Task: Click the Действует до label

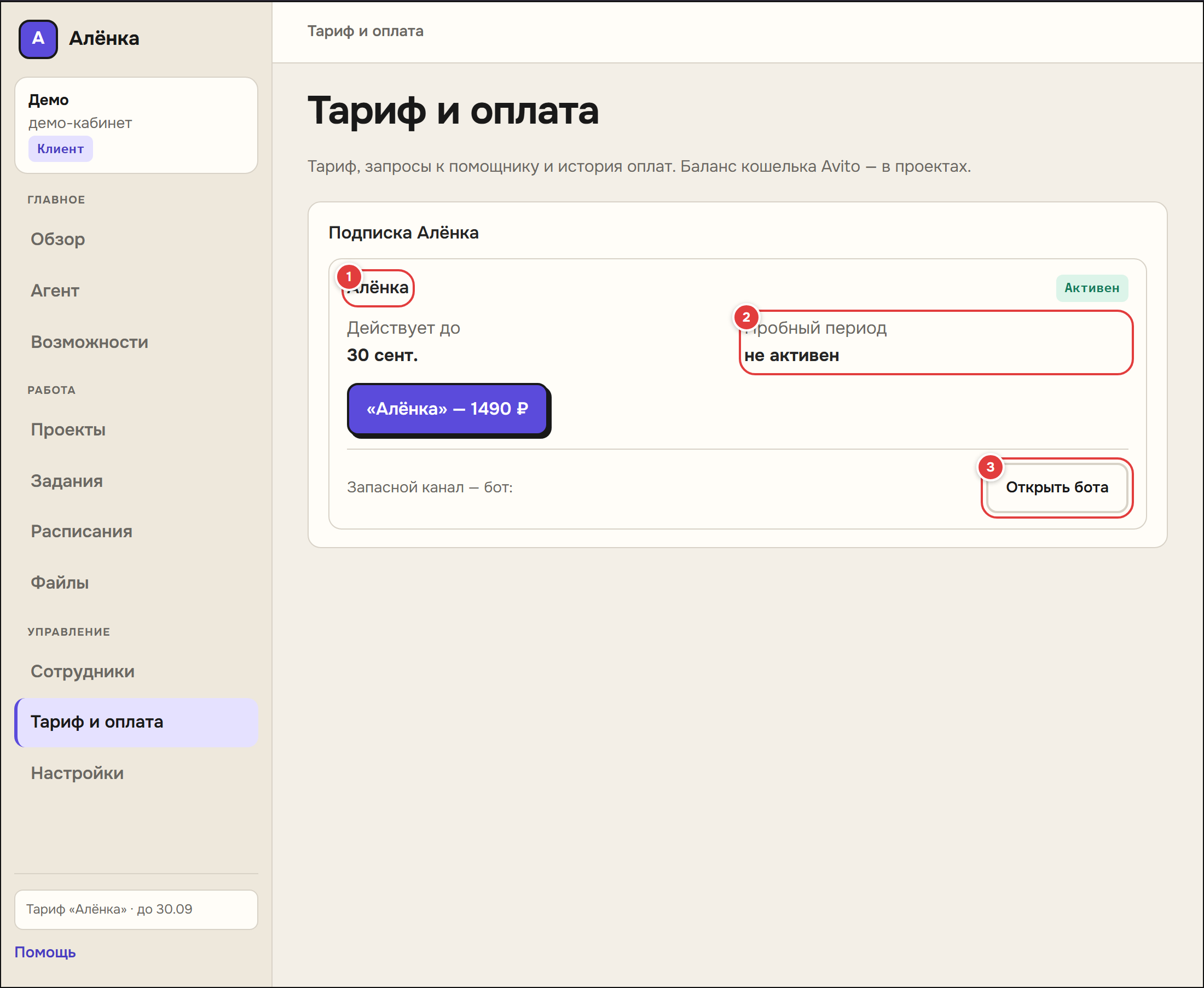Action: (x=403, y=328)
